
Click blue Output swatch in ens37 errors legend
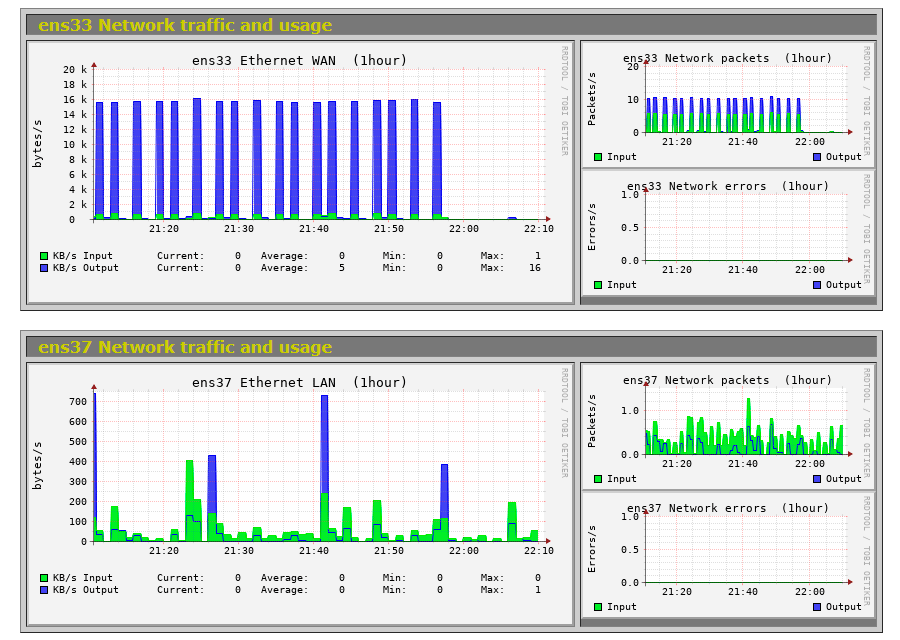[817, 607]
